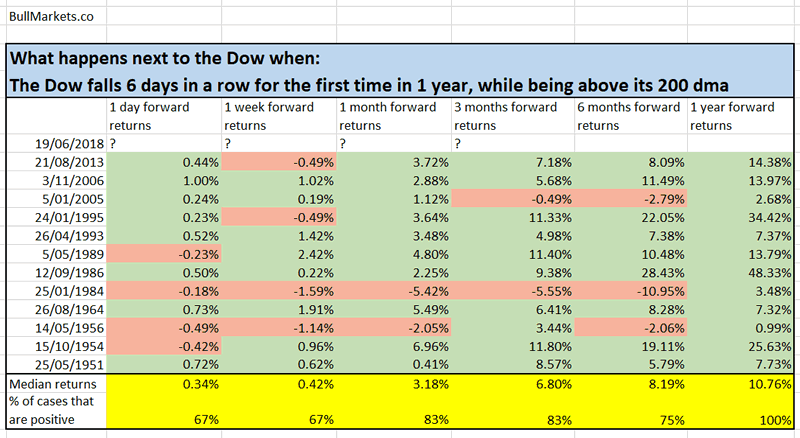
Task: Select the "1 week forward returns" column header
Action: 277,117
